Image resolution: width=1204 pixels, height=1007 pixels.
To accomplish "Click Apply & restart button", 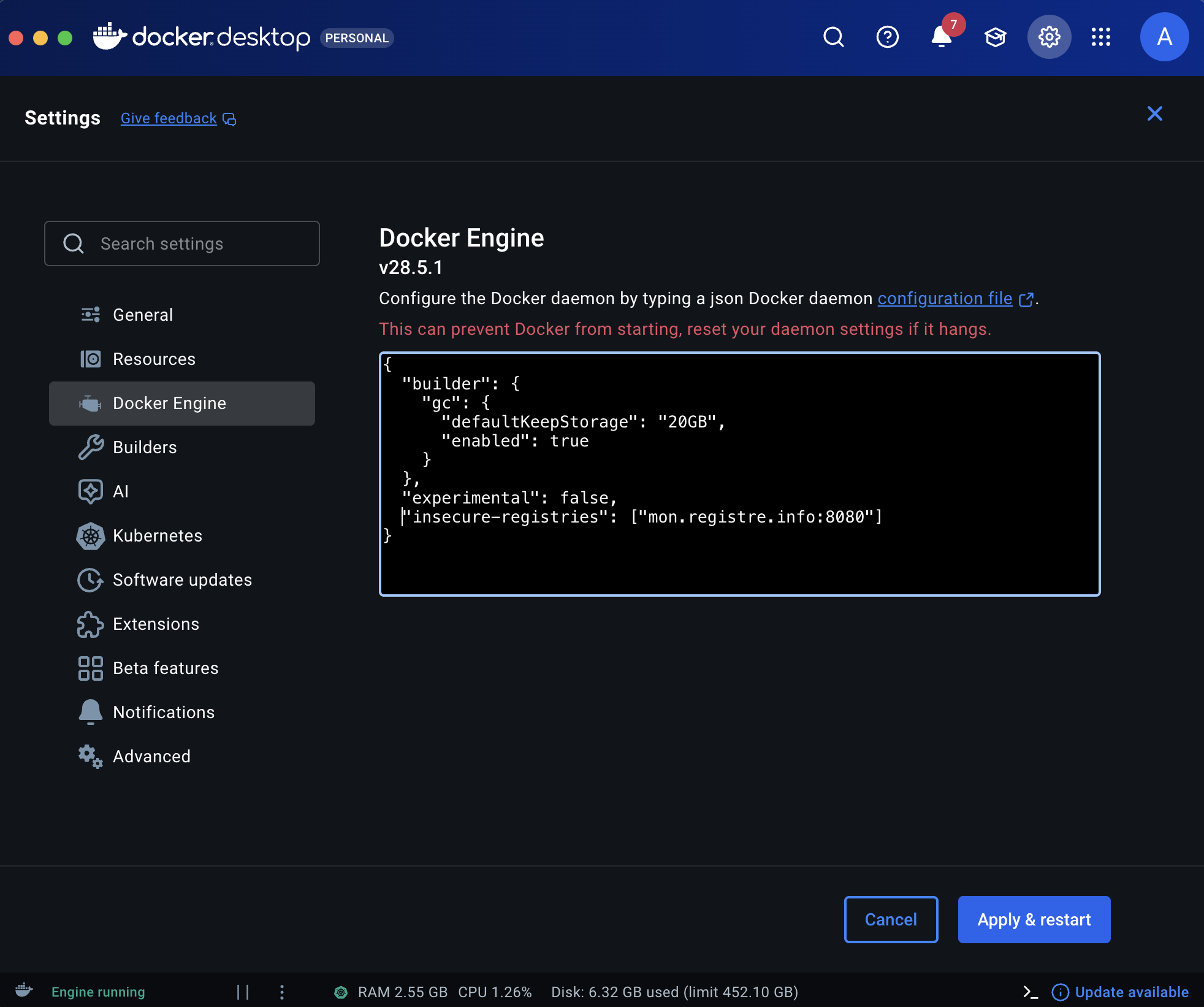I will click(x=1034, y=919).
